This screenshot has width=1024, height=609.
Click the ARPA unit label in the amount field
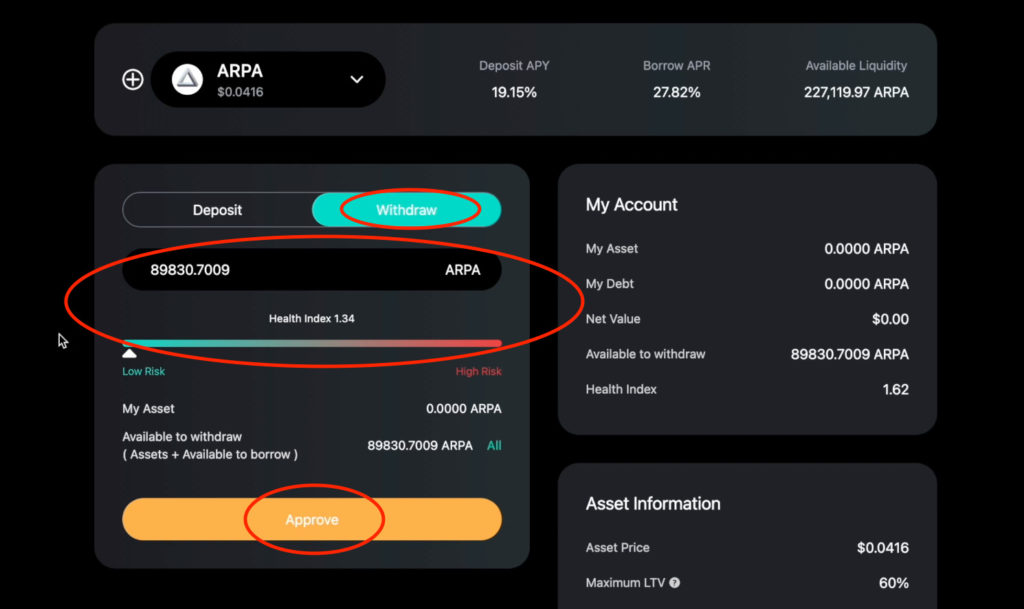(x=462, y=270)
